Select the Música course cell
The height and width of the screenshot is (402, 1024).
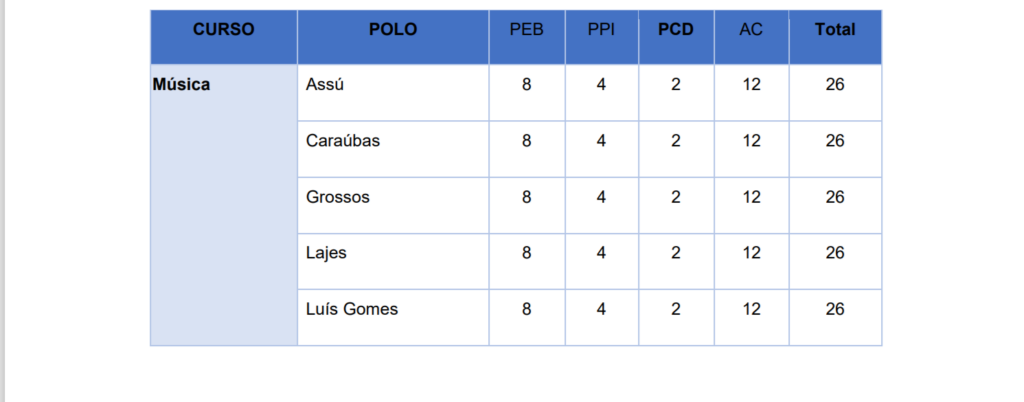[x=224, y=205]
